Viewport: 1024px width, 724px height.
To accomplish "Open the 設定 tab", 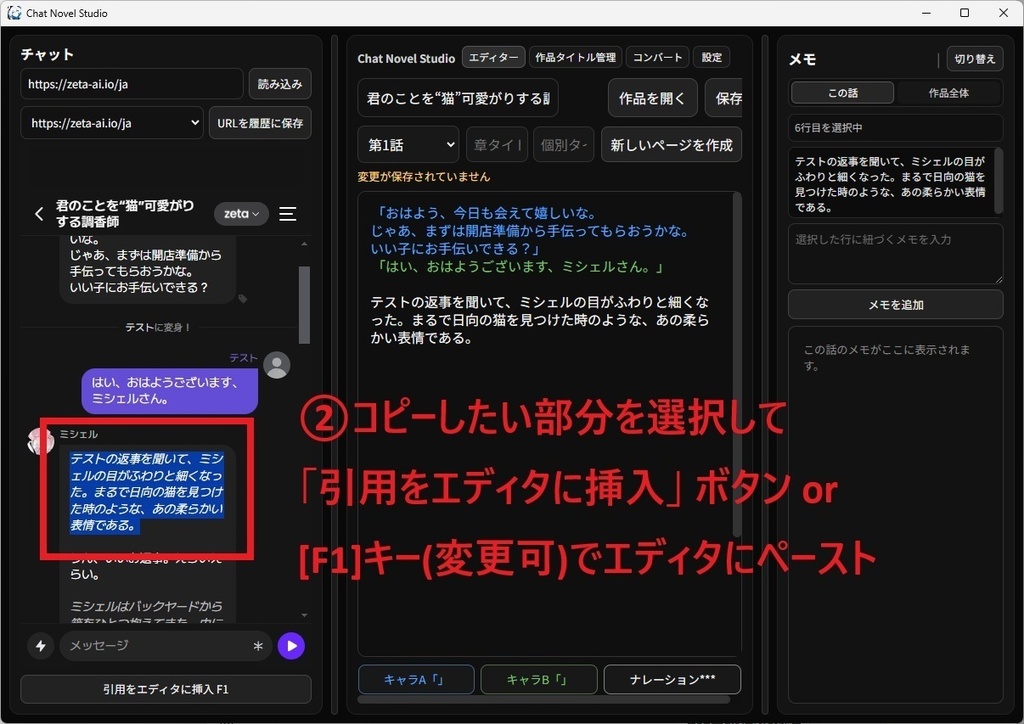I will tap(711, 57).
